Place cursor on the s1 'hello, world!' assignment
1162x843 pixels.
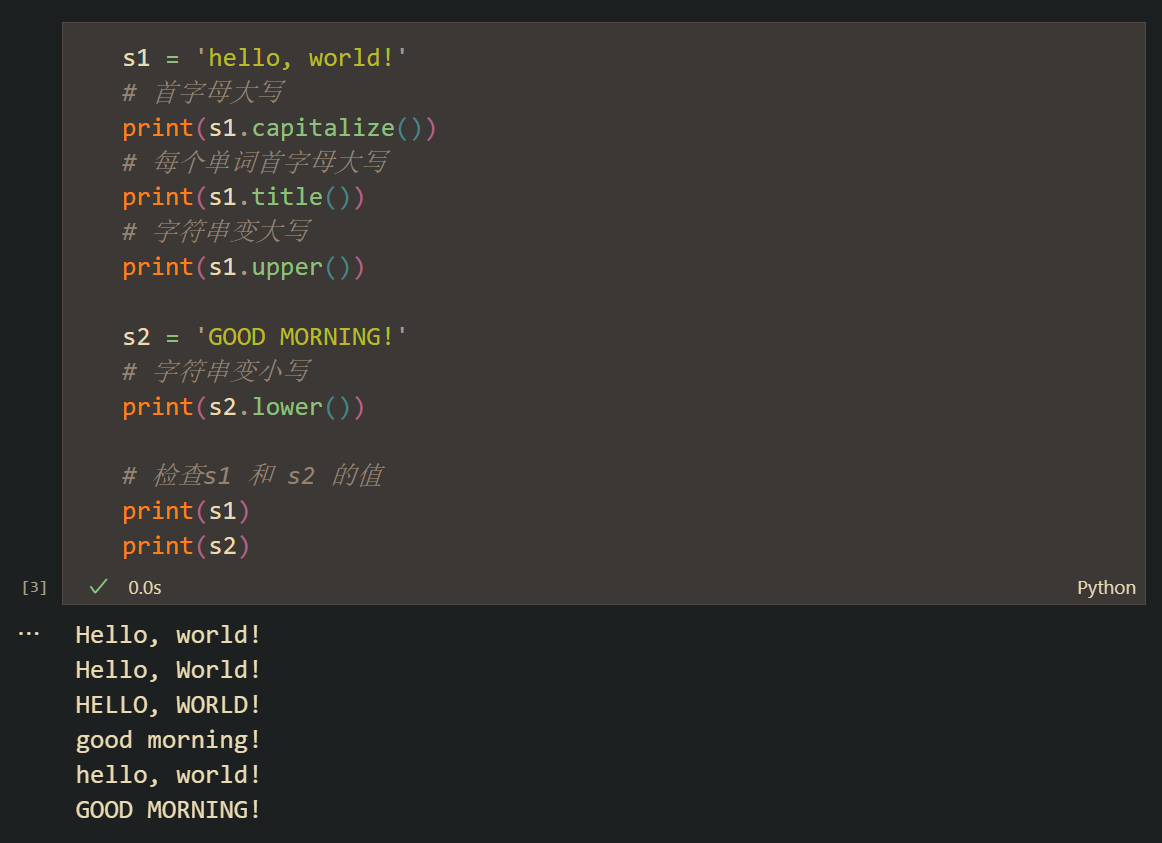coord(265,58)
